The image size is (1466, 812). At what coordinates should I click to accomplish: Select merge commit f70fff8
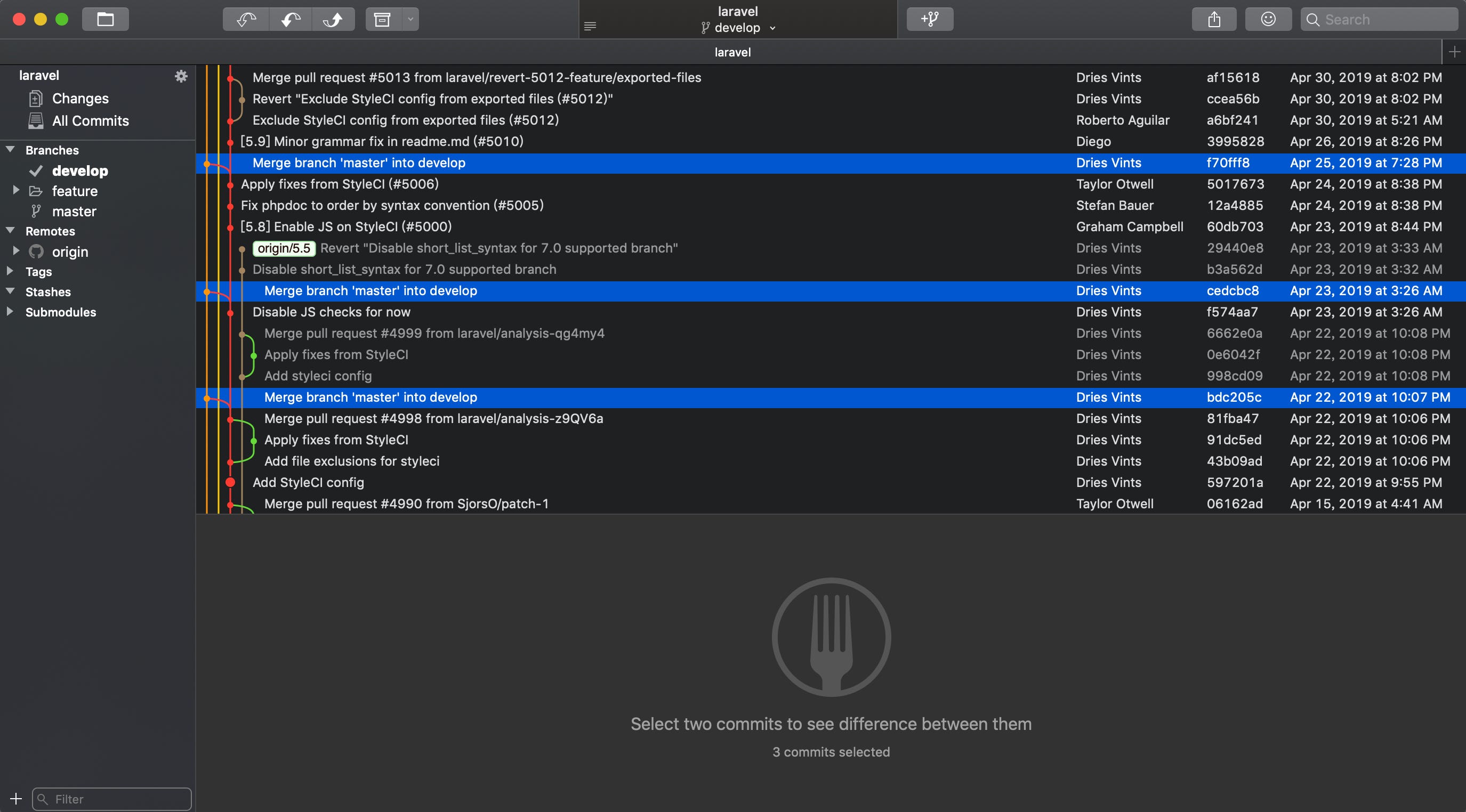(x=831, y=163)
